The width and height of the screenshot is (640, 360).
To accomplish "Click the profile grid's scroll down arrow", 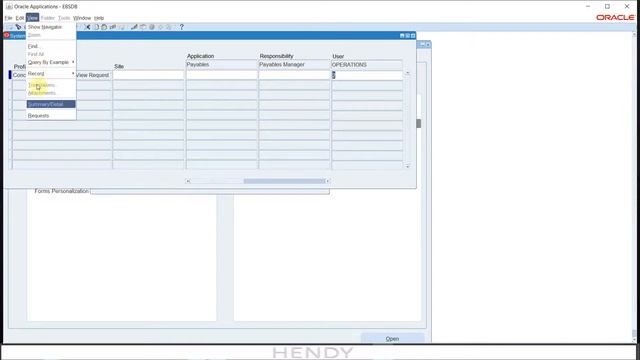I will [407, 166].
